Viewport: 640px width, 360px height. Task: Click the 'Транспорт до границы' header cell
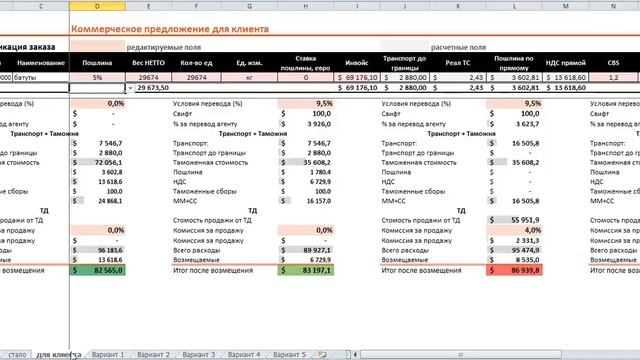click(x=404, y=63)
